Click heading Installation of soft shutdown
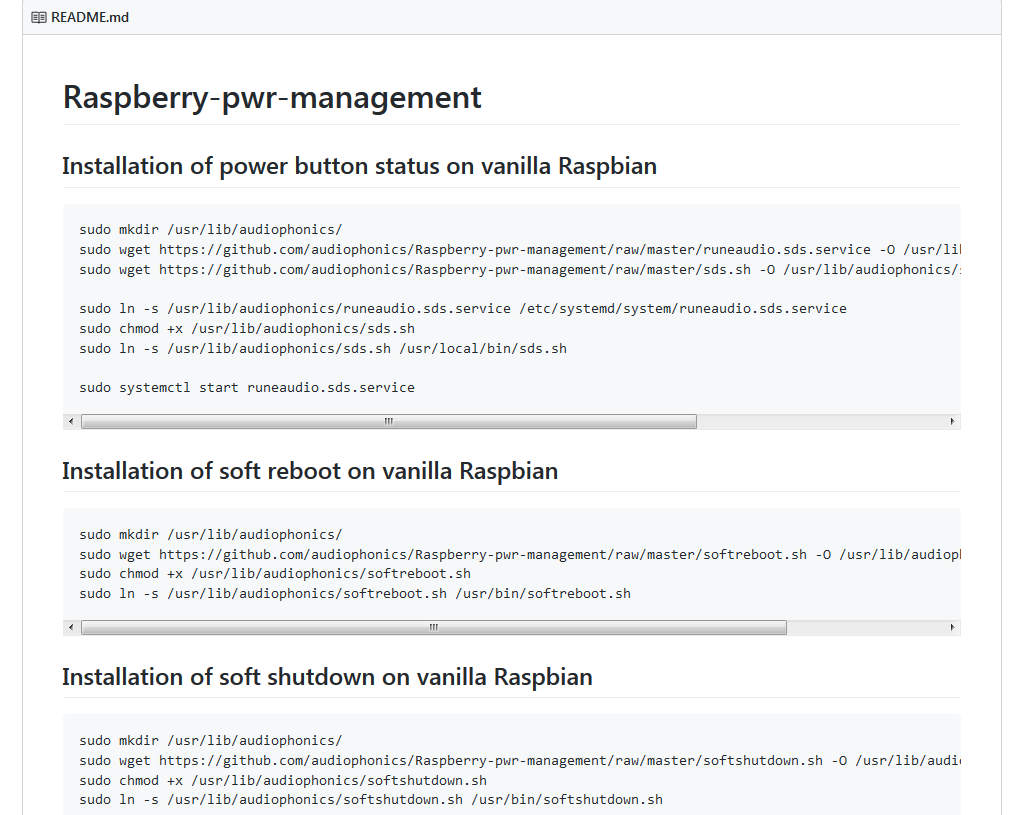 [327, 677]
